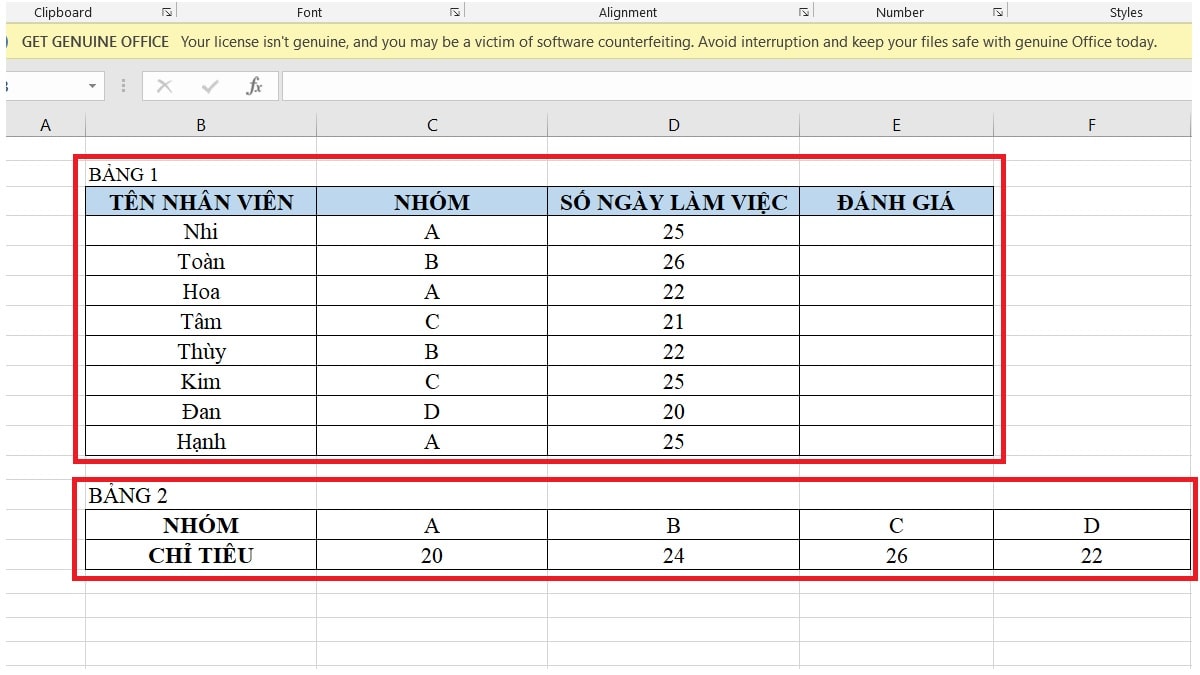Viewport: 1200px width, 675px height.
Task: Open the Number format dialog launcher
Action: click(x=997, y=13)
